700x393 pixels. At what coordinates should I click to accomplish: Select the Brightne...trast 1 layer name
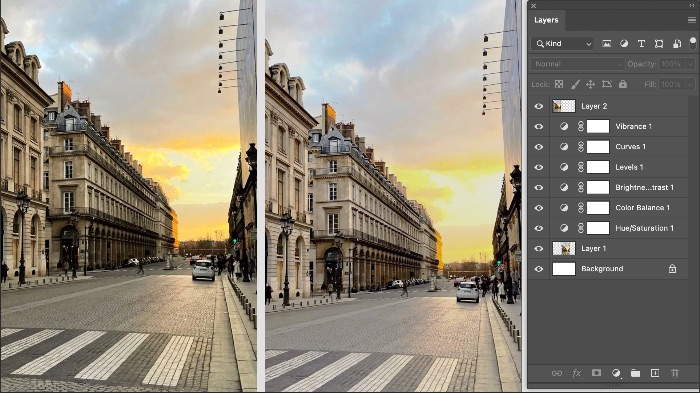645,188
